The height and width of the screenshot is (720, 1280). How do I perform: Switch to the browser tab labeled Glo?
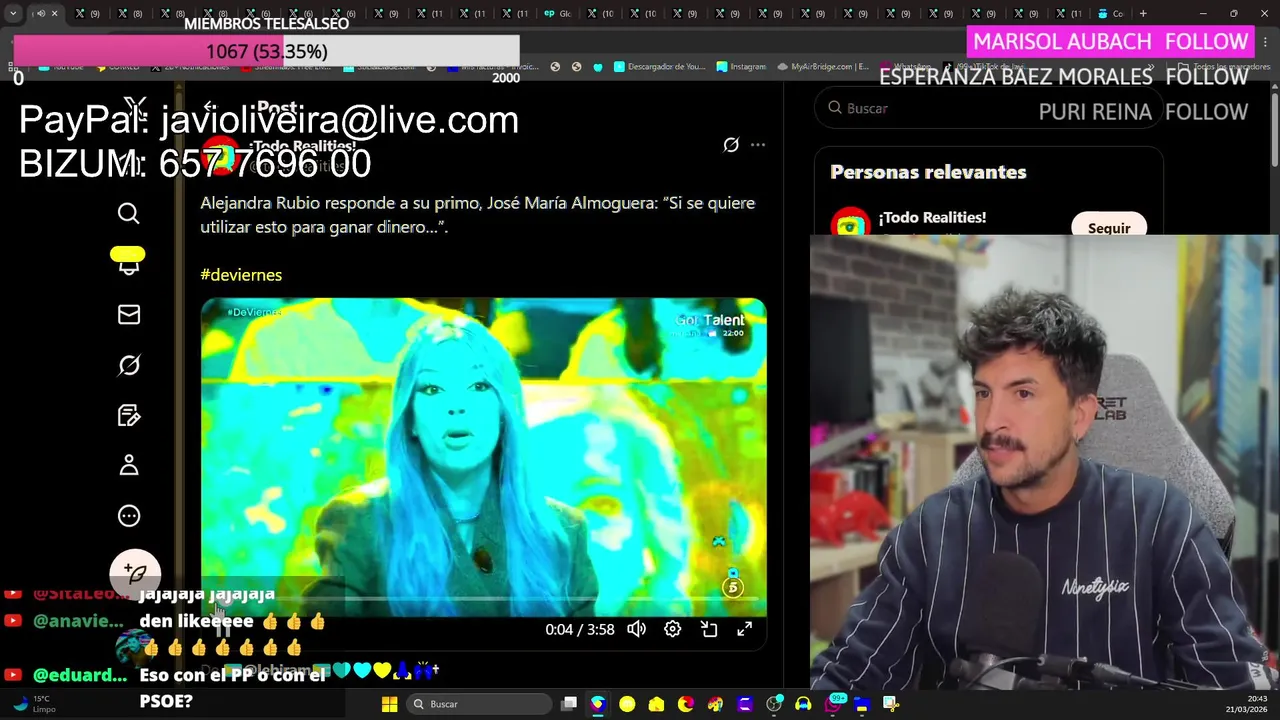tap(559, 13)
